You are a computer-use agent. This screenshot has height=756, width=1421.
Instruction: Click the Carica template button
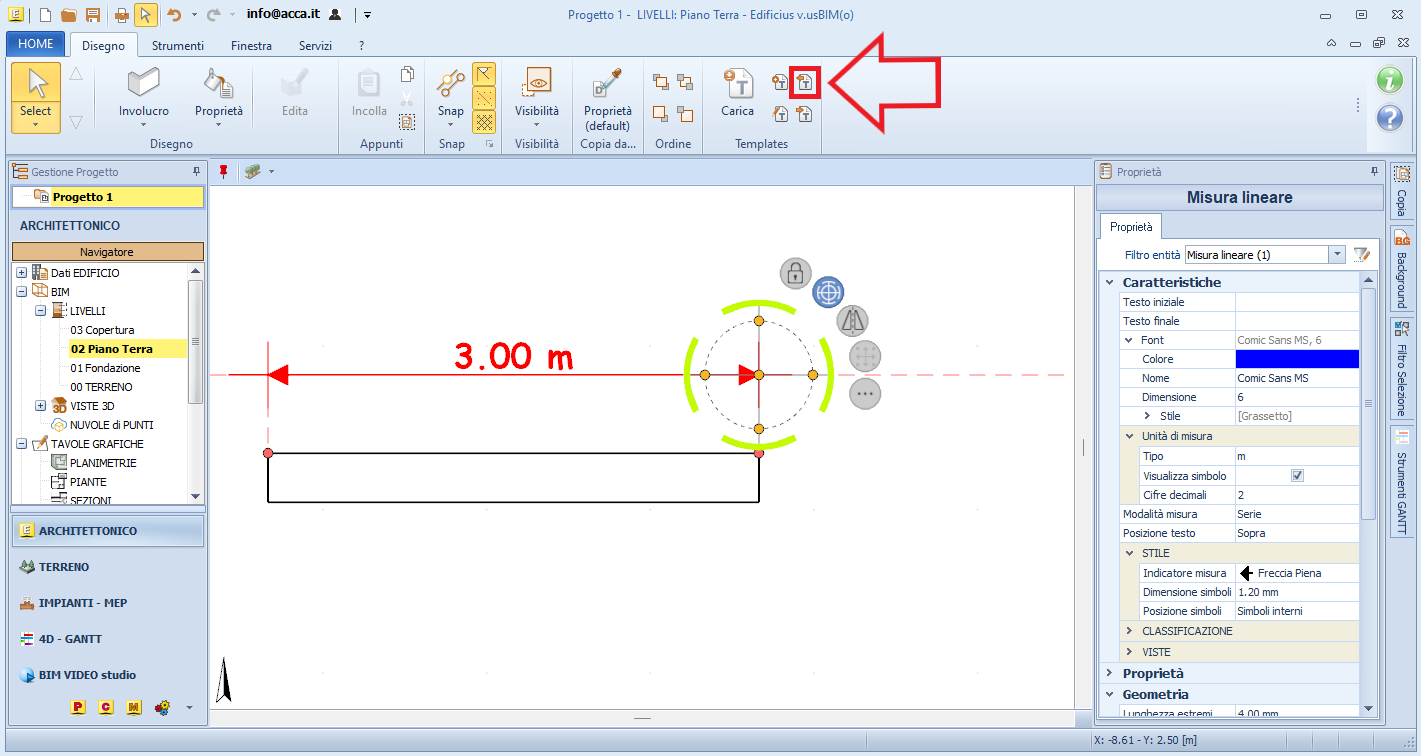point(738,94)
